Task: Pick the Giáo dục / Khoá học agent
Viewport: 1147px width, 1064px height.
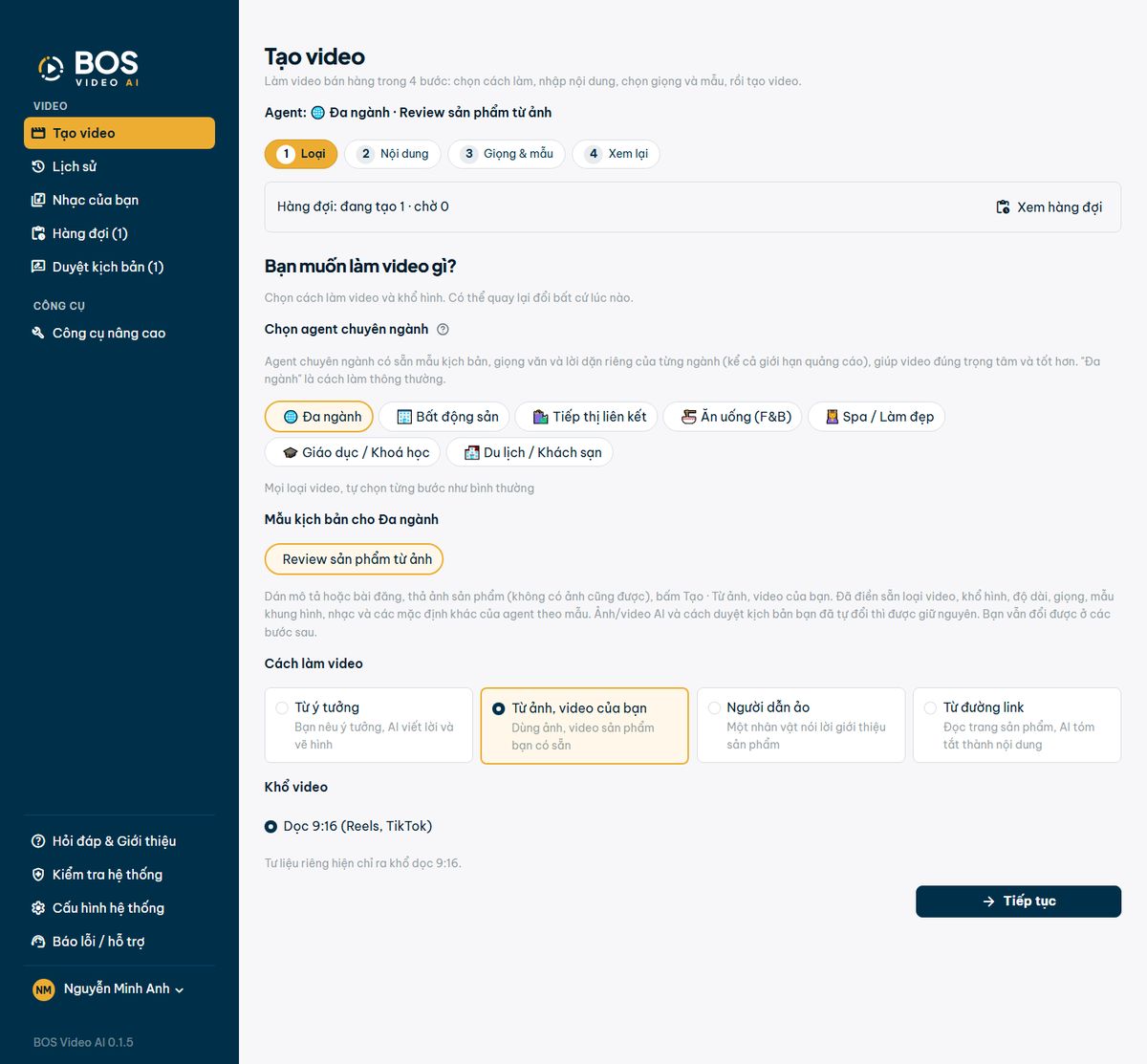Action: 353,453
